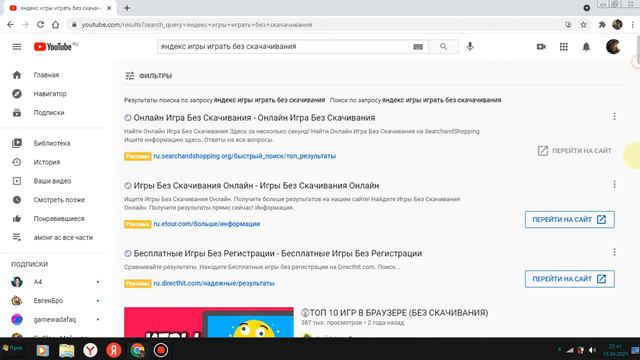Open the ТОП 10 ИГР video thumbnail
Viewport: 640px width, 360px height.
(x=209, y=322)
